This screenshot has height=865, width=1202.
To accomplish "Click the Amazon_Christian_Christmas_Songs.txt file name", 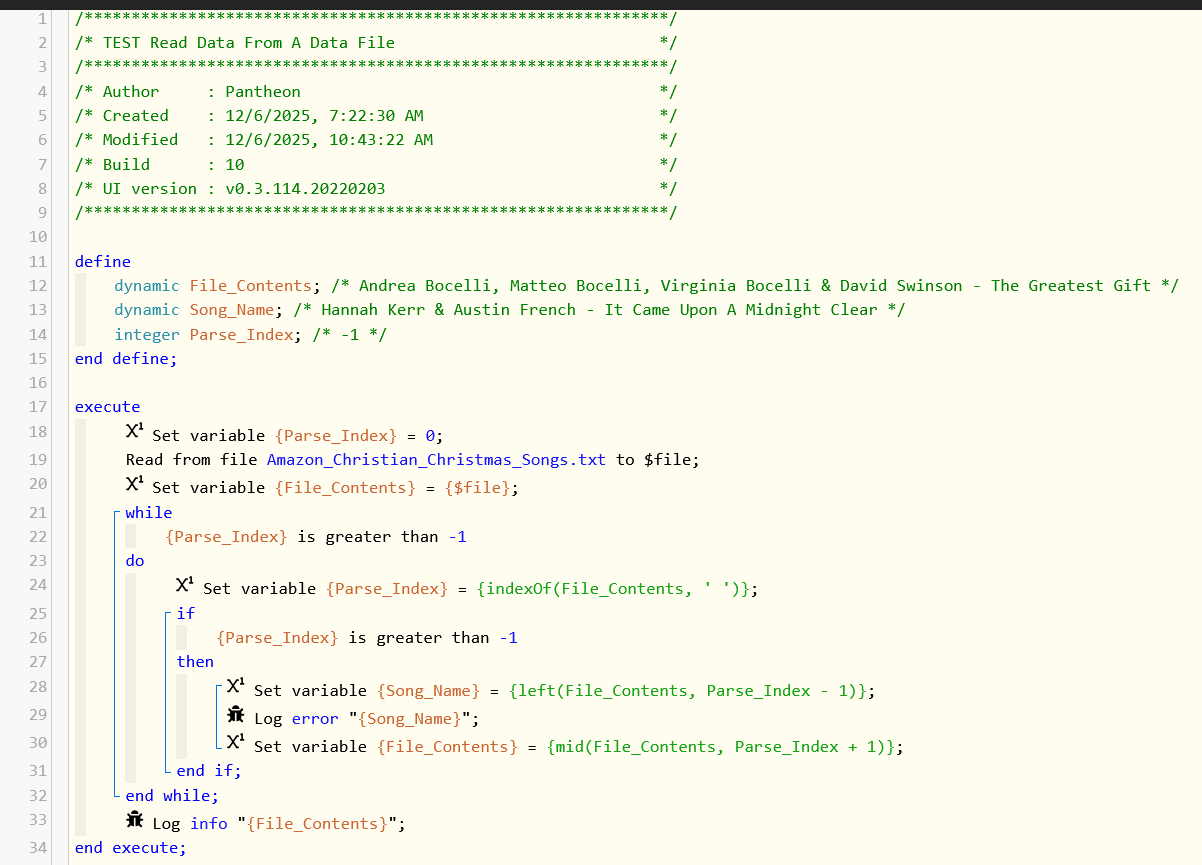I will coord(436,460).
